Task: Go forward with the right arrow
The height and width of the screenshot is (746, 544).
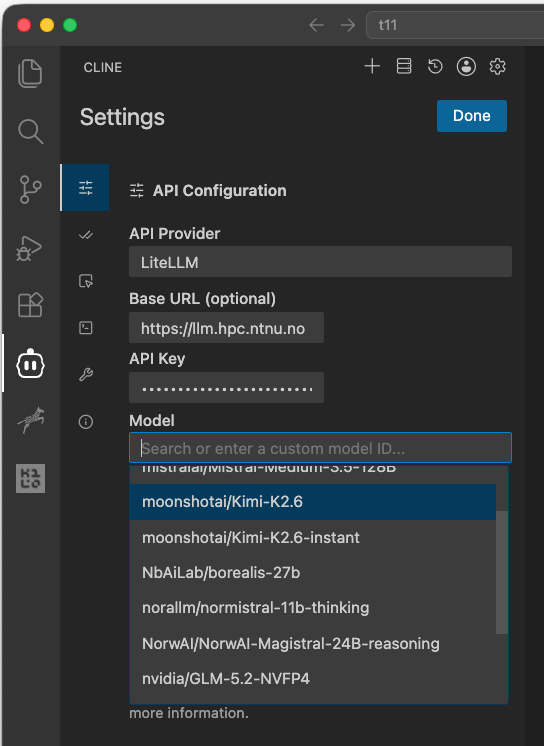Action: coord(348,25)
